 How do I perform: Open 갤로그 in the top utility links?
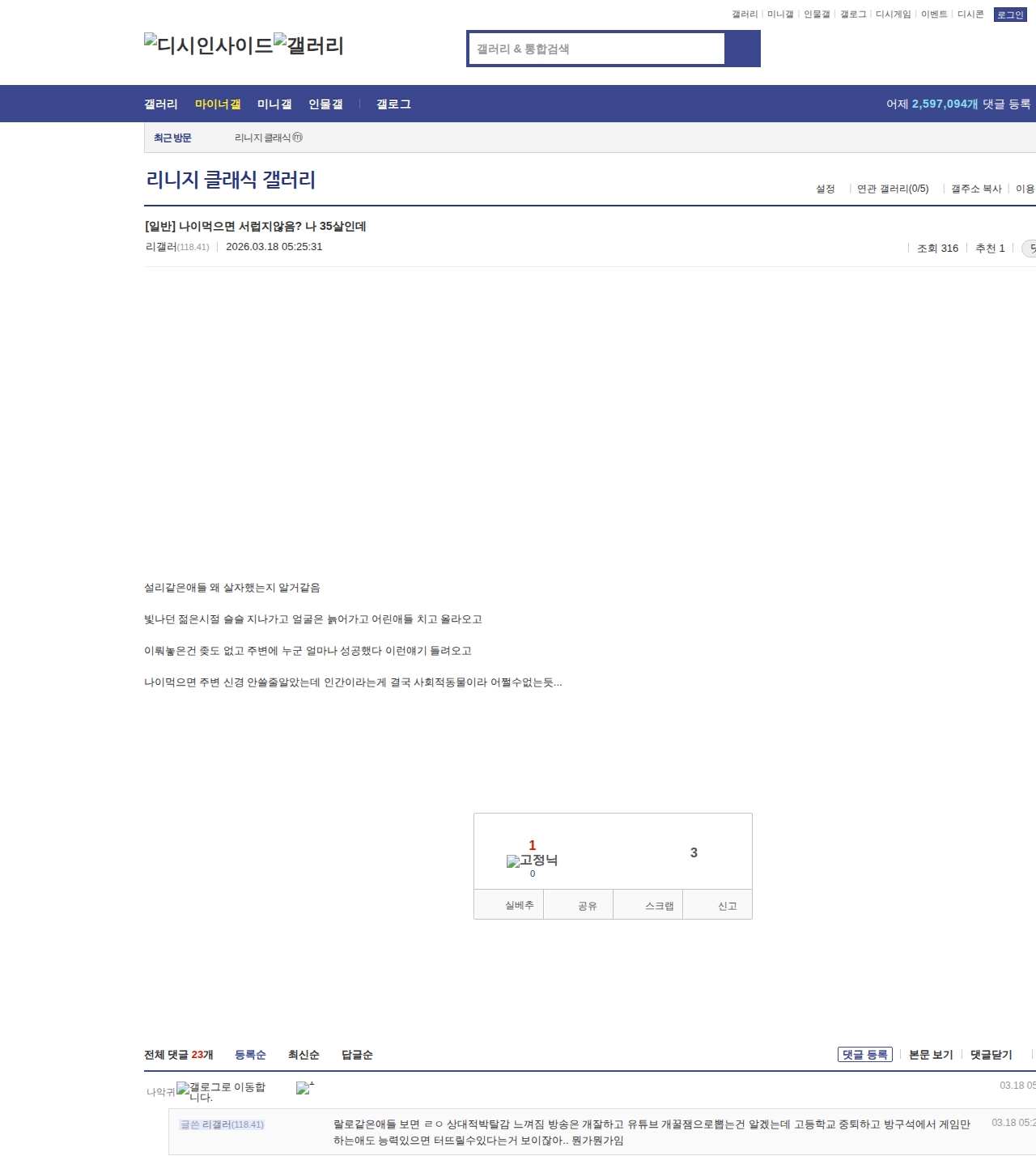pyautogui.click(x=853, y=15)
